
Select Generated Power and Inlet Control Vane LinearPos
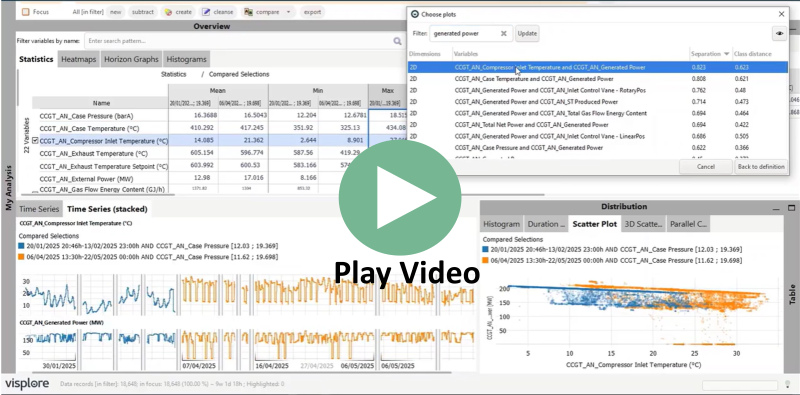tap(598, 136)
